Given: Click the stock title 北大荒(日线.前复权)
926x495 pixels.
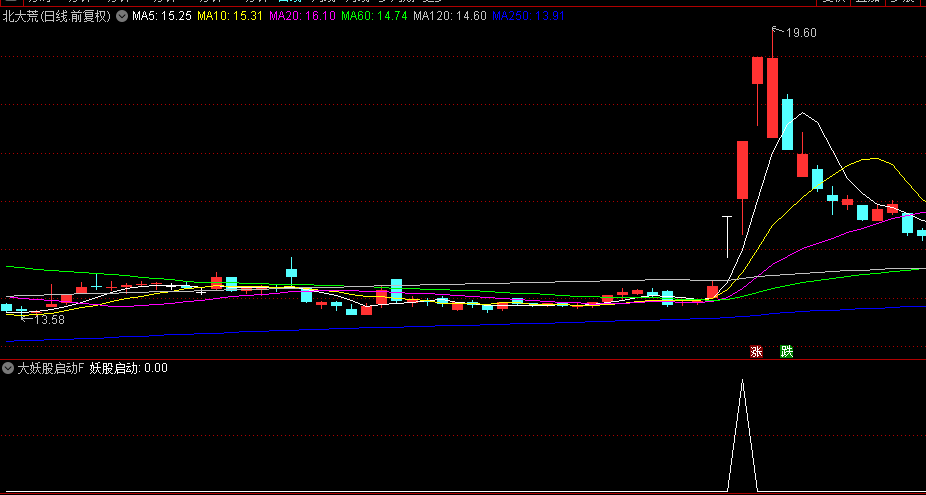Looking at the screenshot, I should click(57, 17).
